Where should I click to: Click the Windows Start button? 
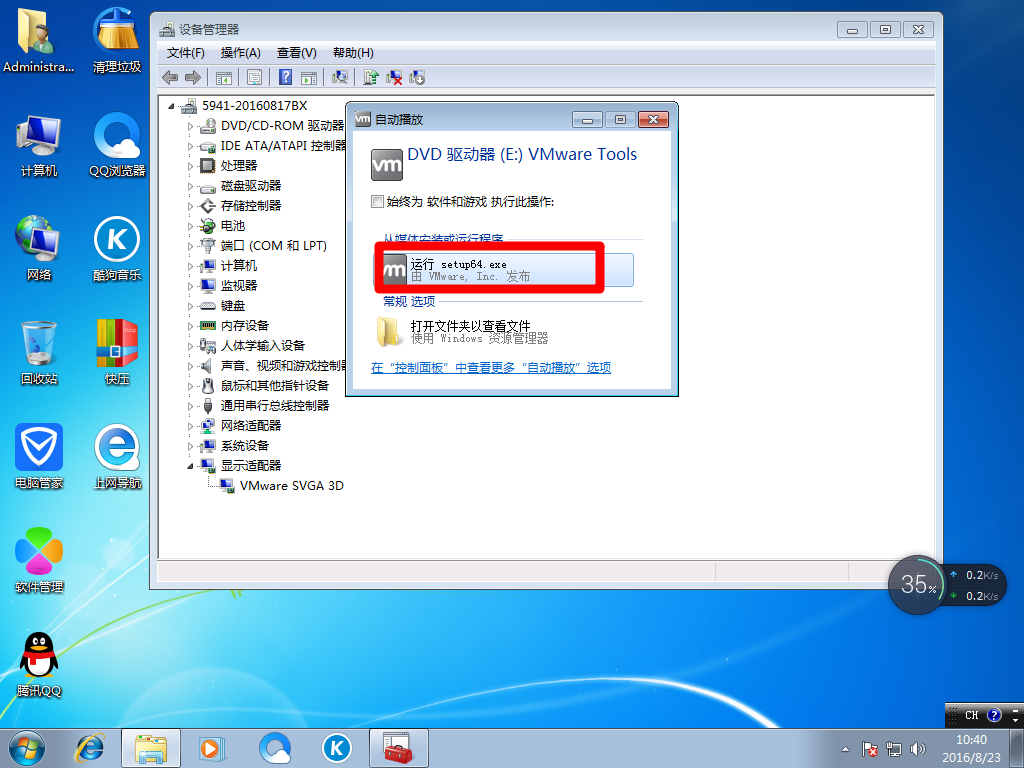coord(27,748)
